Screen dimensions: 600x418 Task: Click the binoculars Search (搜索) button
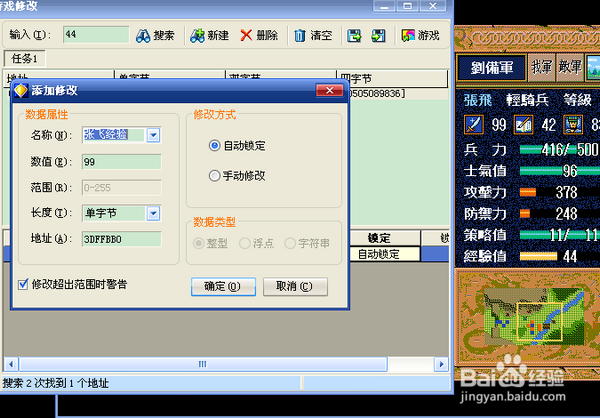(155, 36)
